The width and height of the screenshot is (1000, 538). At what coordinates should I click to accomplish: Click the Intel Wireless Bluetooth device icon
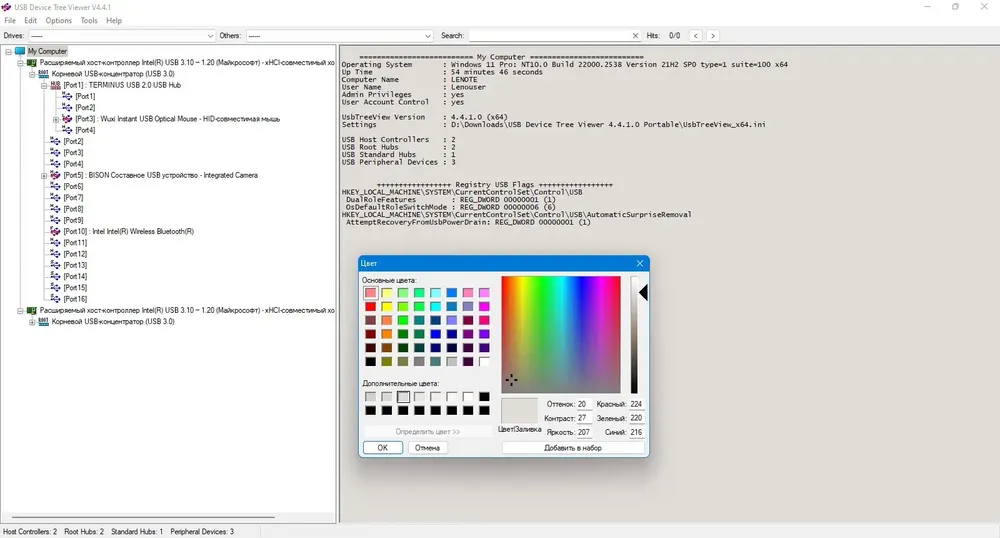click(x=55, y=231)
